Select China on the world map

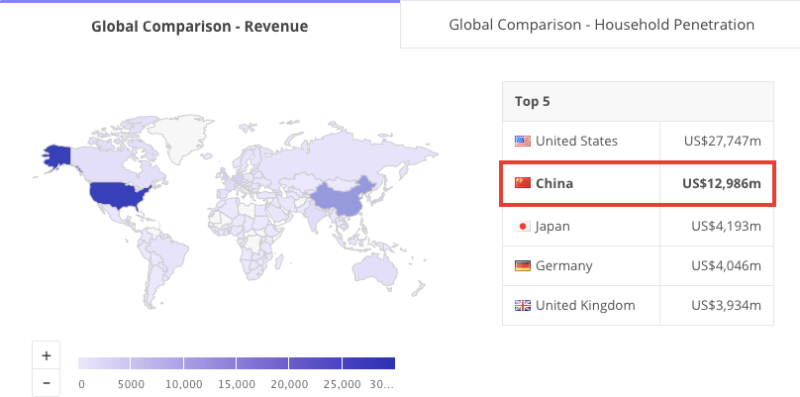339,197
